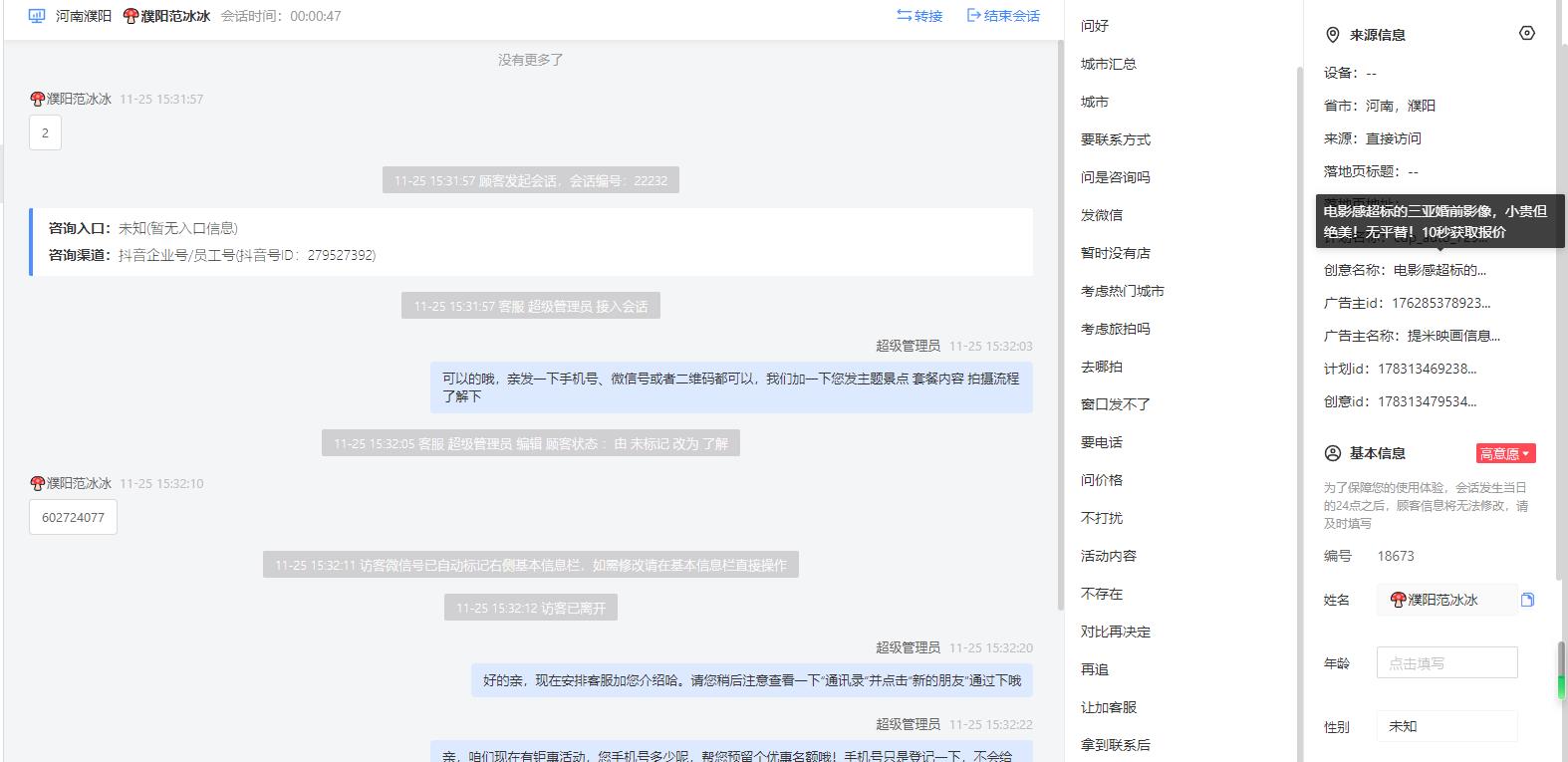Screen dimensions: 1568x762
Task: Click the 省市 value 河南，濮阳
Action: 1401,106
